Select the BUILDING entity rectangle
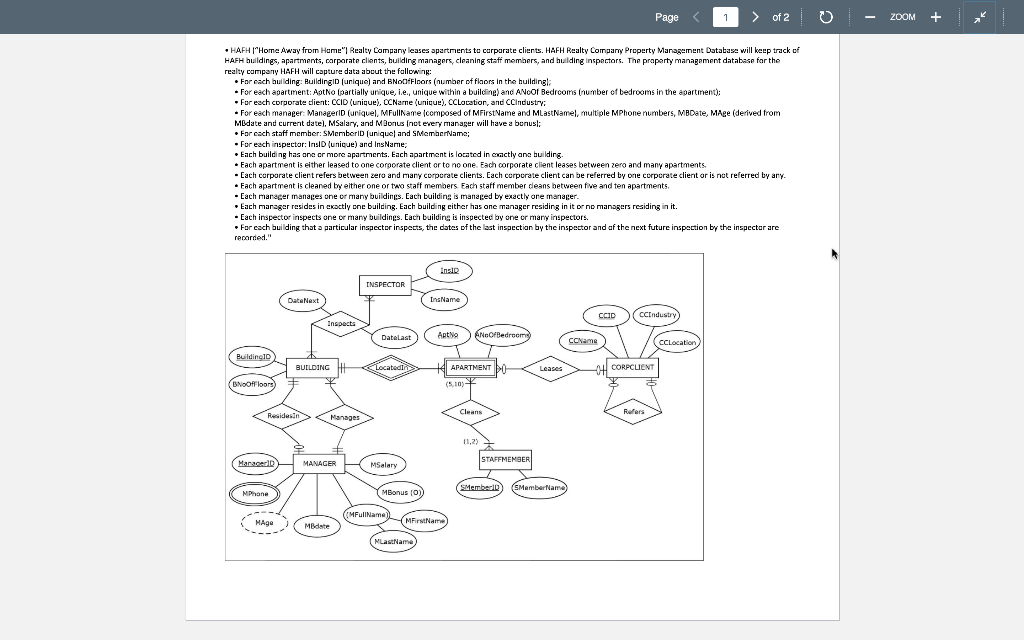Screen dimensions: 1024x640 tap(311, 367)
